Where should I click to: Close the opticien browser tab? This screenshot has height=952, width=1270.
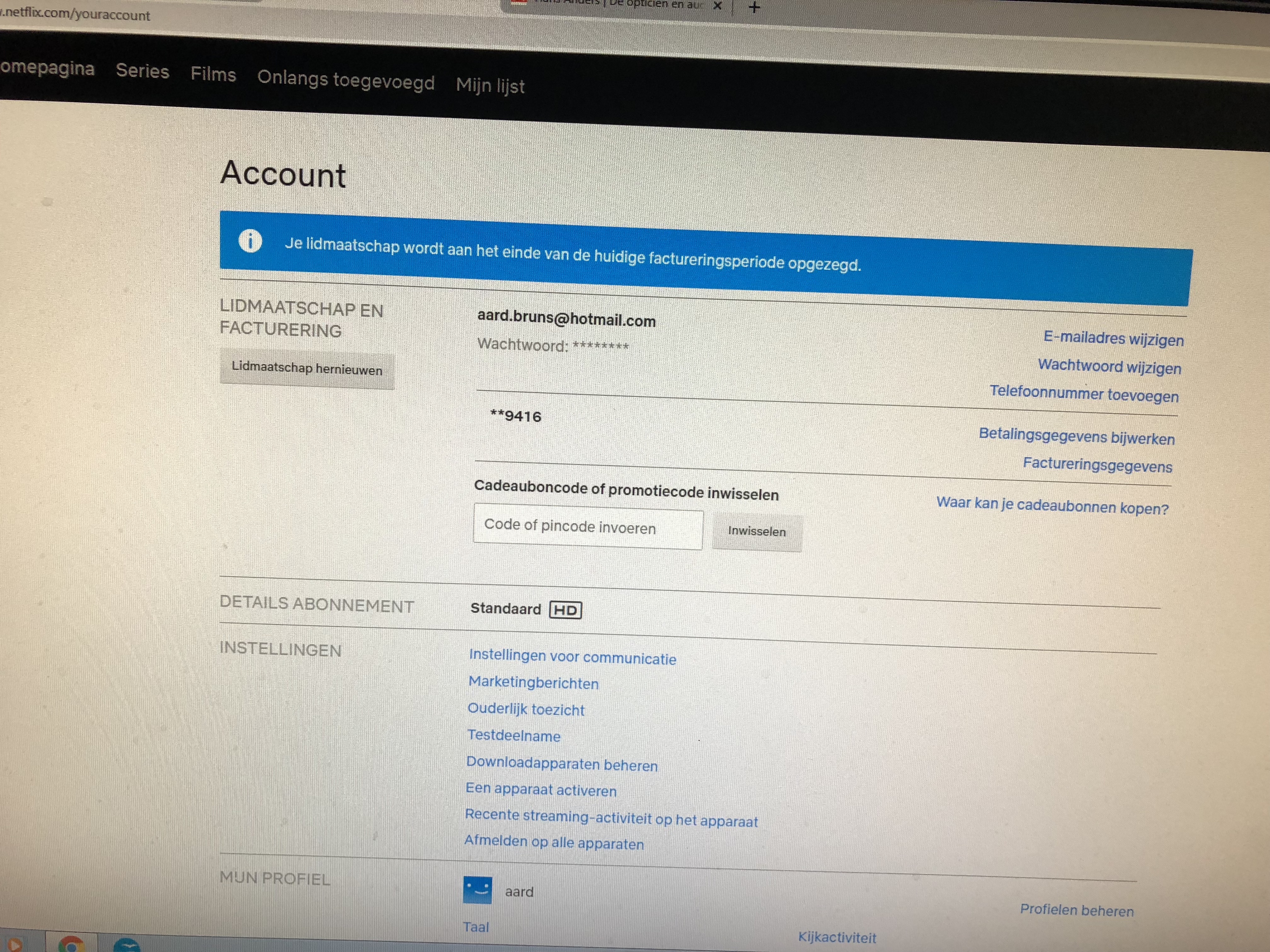click(717, 6)
